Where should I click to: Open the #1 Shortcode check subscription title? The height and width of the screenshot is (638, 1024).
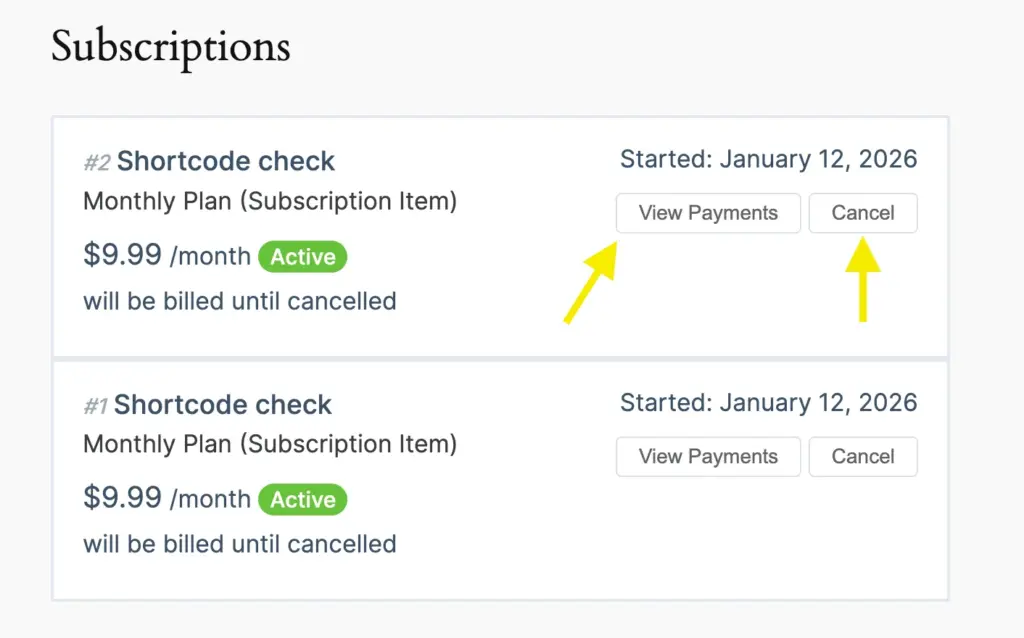[222, 405]
